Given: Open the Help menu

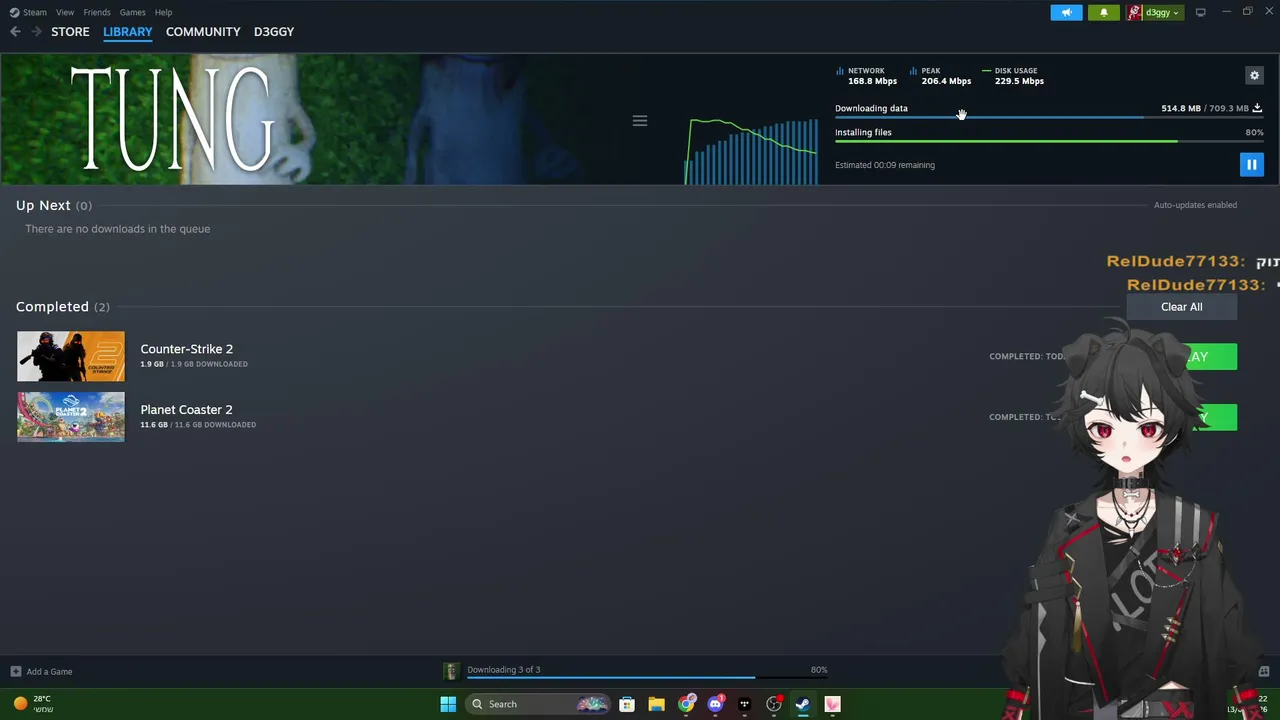Looking at the screenshot, I should pyautogui.click(x=163, y=12).
